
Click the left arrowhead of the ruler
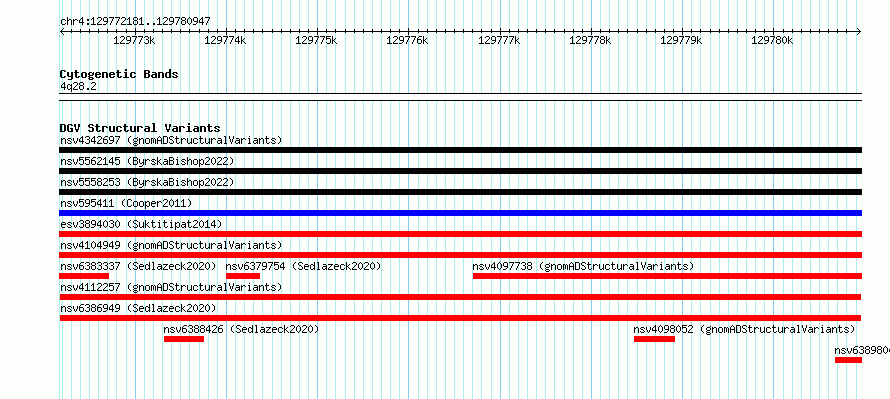[62, 31]
